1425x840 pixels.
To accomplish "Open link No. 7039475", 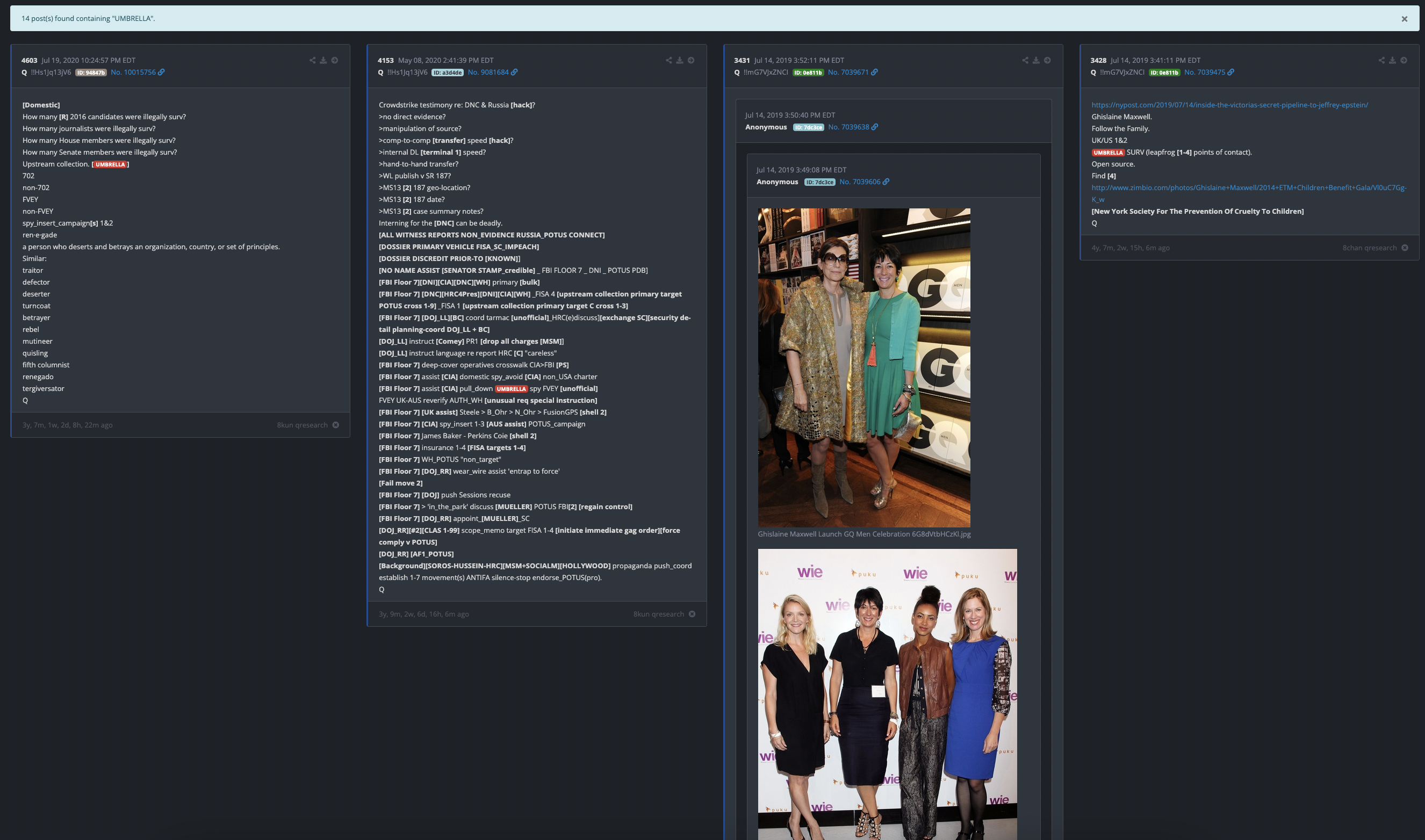I will click(1210, 72).
